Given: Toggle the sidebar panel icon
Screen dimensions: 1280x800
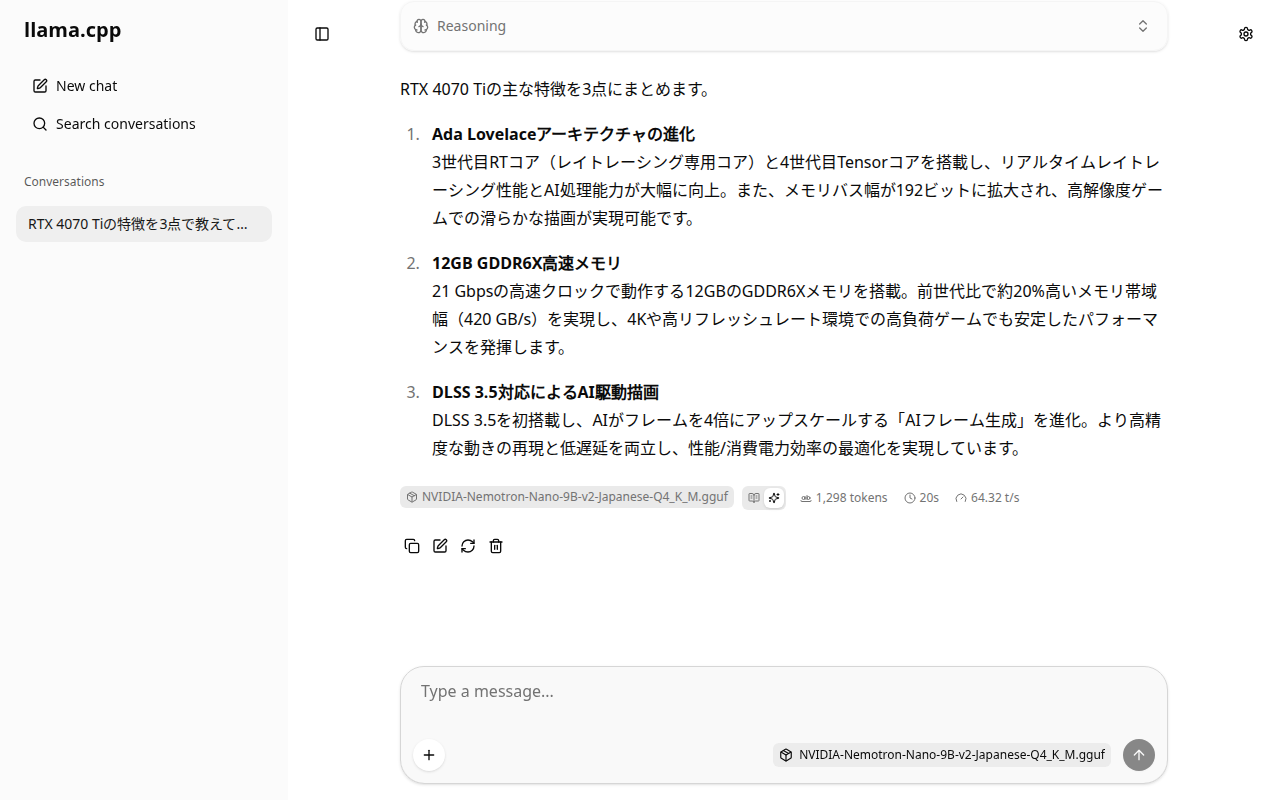Looking at the screenshot, I should (x=322, y=34).
